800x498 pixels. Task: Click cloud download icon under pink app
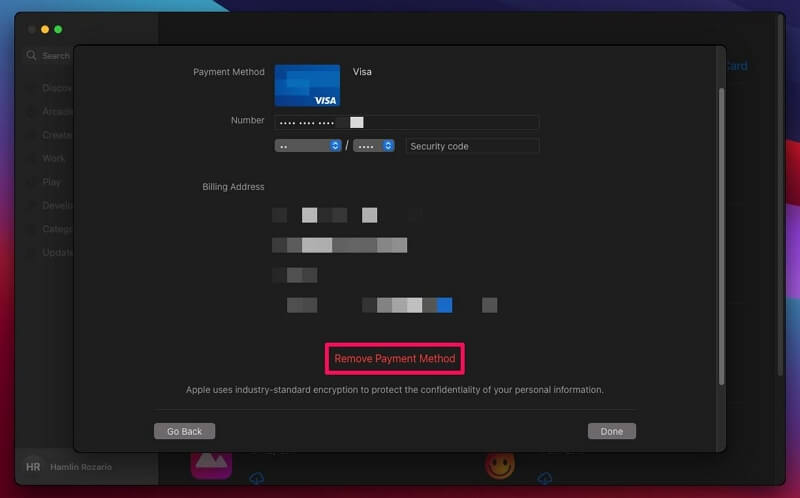point(256,479)
